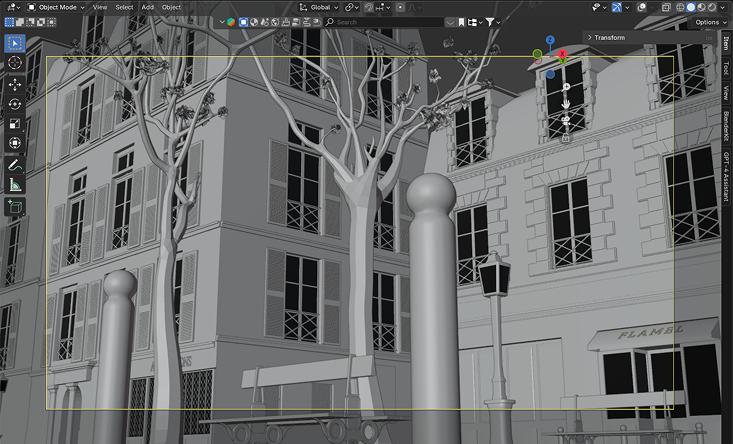The image size is (733, 444).
Task: Toggle X-Ray mode
Action: [x=666, y=7]
